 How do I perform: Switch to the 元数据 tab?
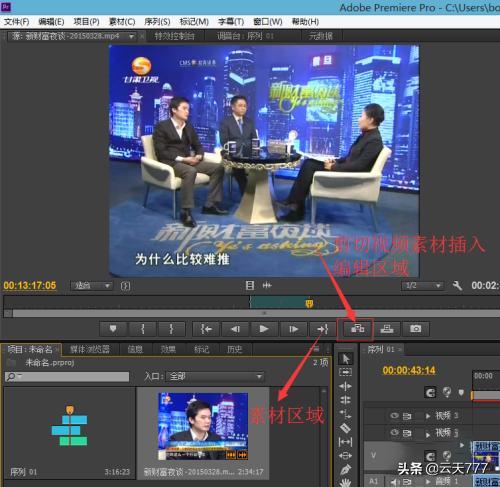[x=320, y=36]
